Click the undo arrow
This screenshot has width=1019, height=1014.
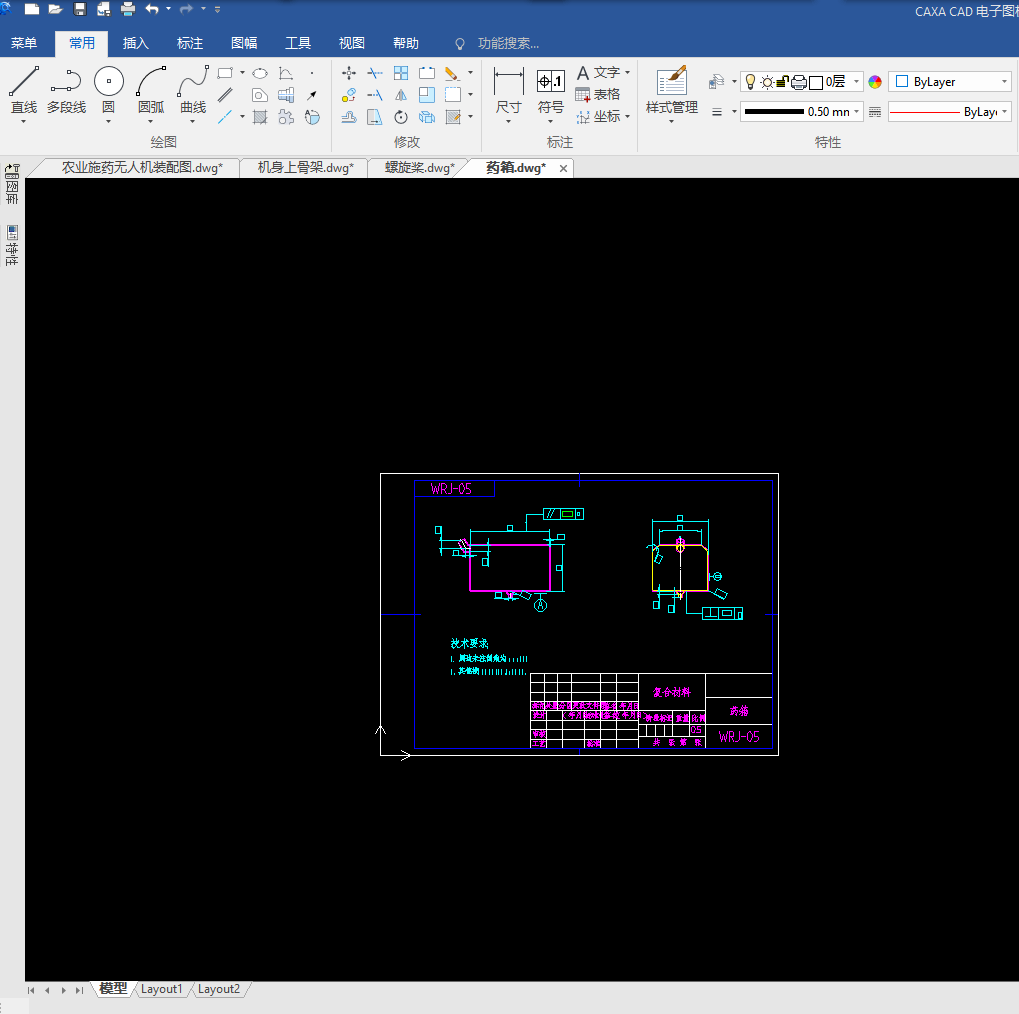click(151, 9)
